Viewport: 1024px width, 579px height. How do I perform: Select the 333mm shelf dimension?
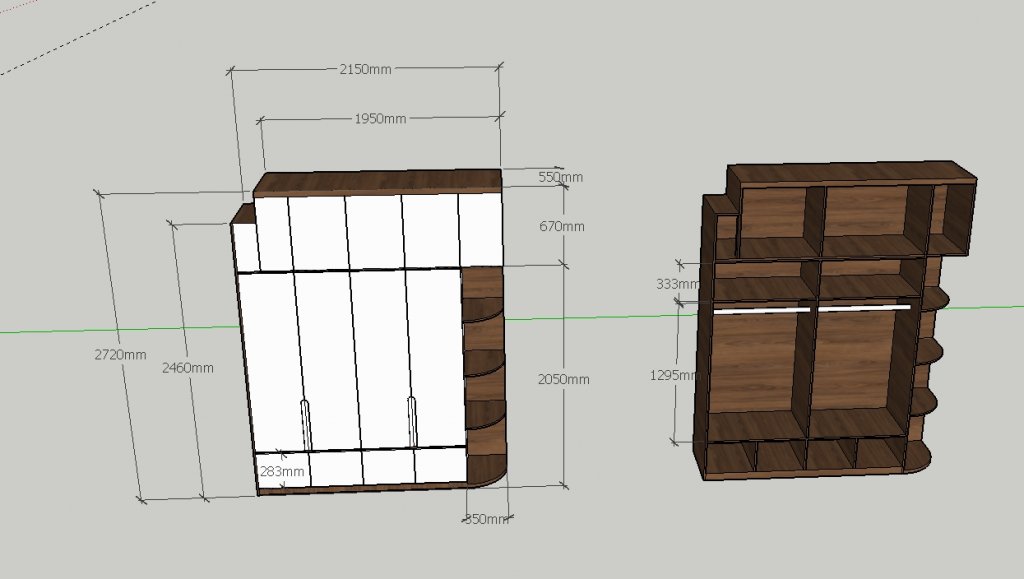point(678,284)
